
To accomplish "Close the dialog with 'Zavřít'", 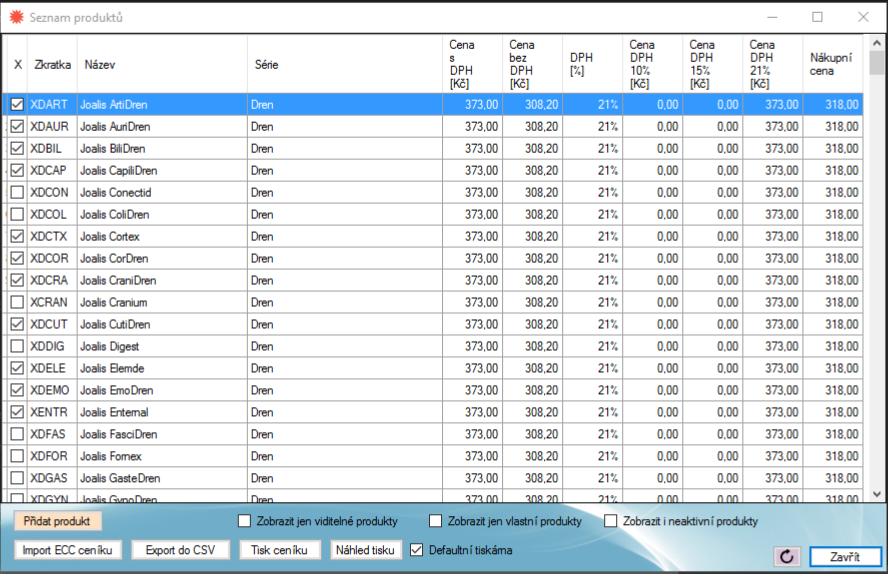I will (x=845, y=557).
